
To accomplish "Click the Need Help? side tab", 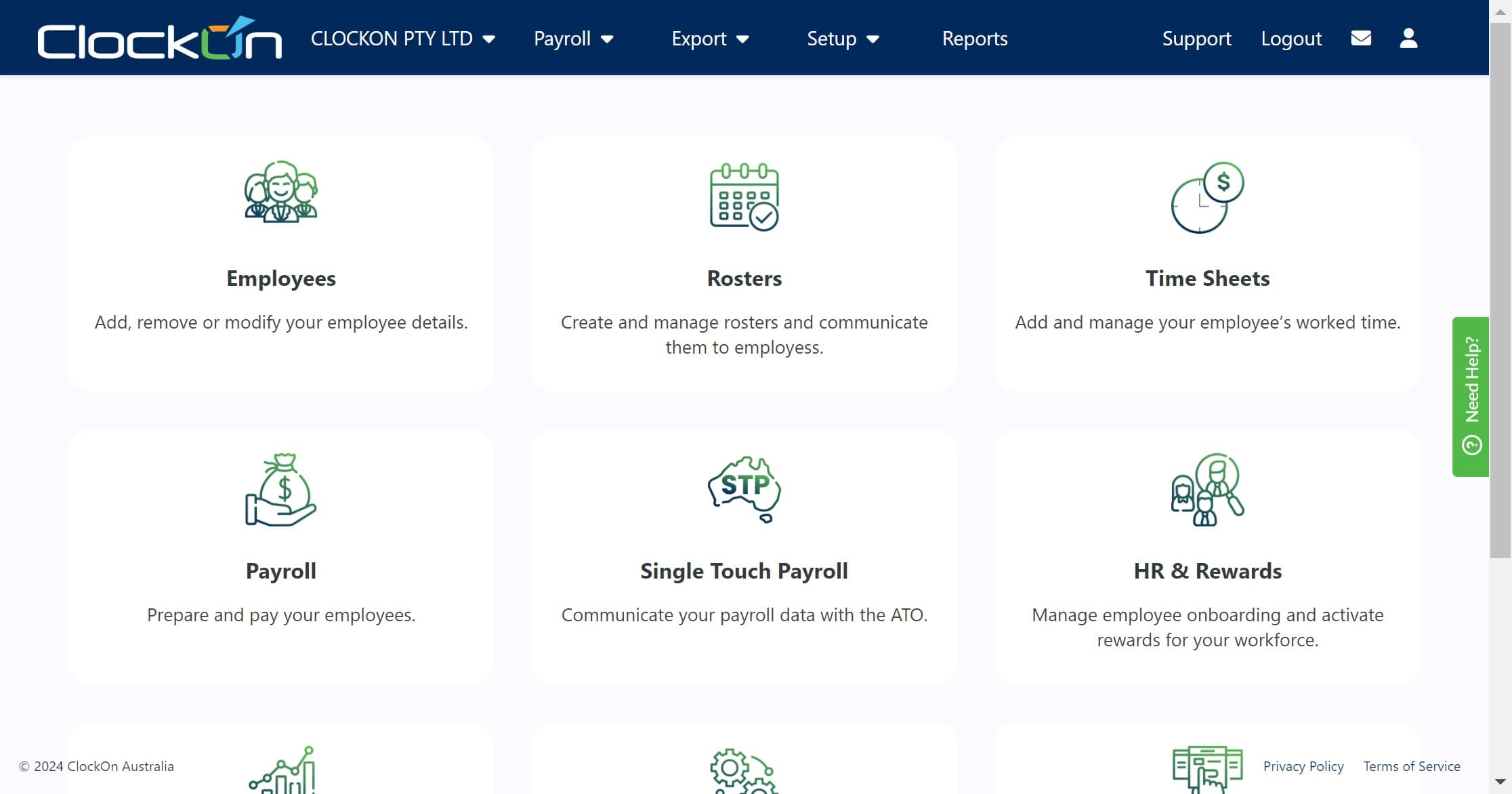I will click(1471, 397).
